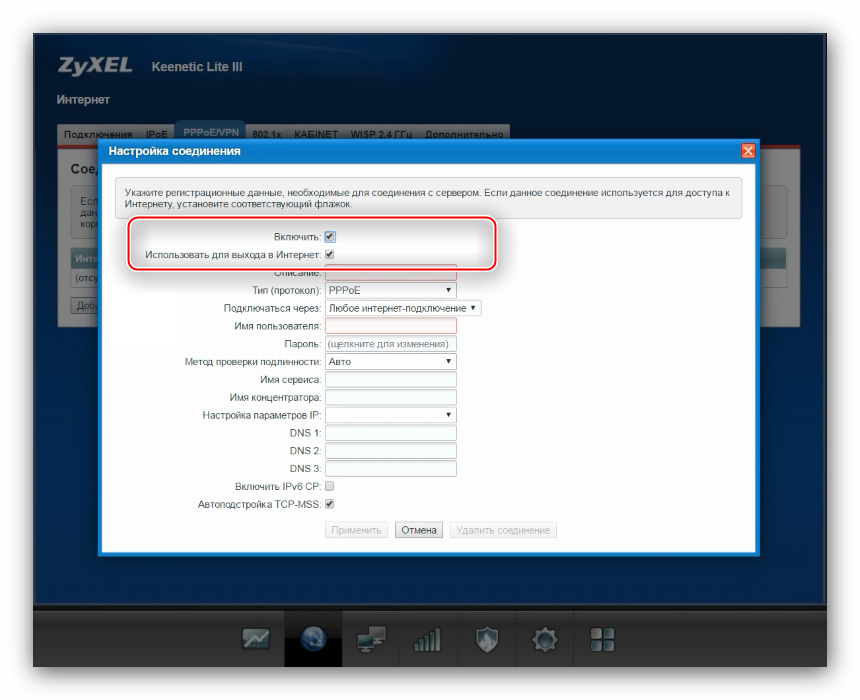The width and height of the screenshot is (860, 700).
Task: Expand the Настройка параметров IP dropdown
Action: pyautogui.click(x=391, y=414)
